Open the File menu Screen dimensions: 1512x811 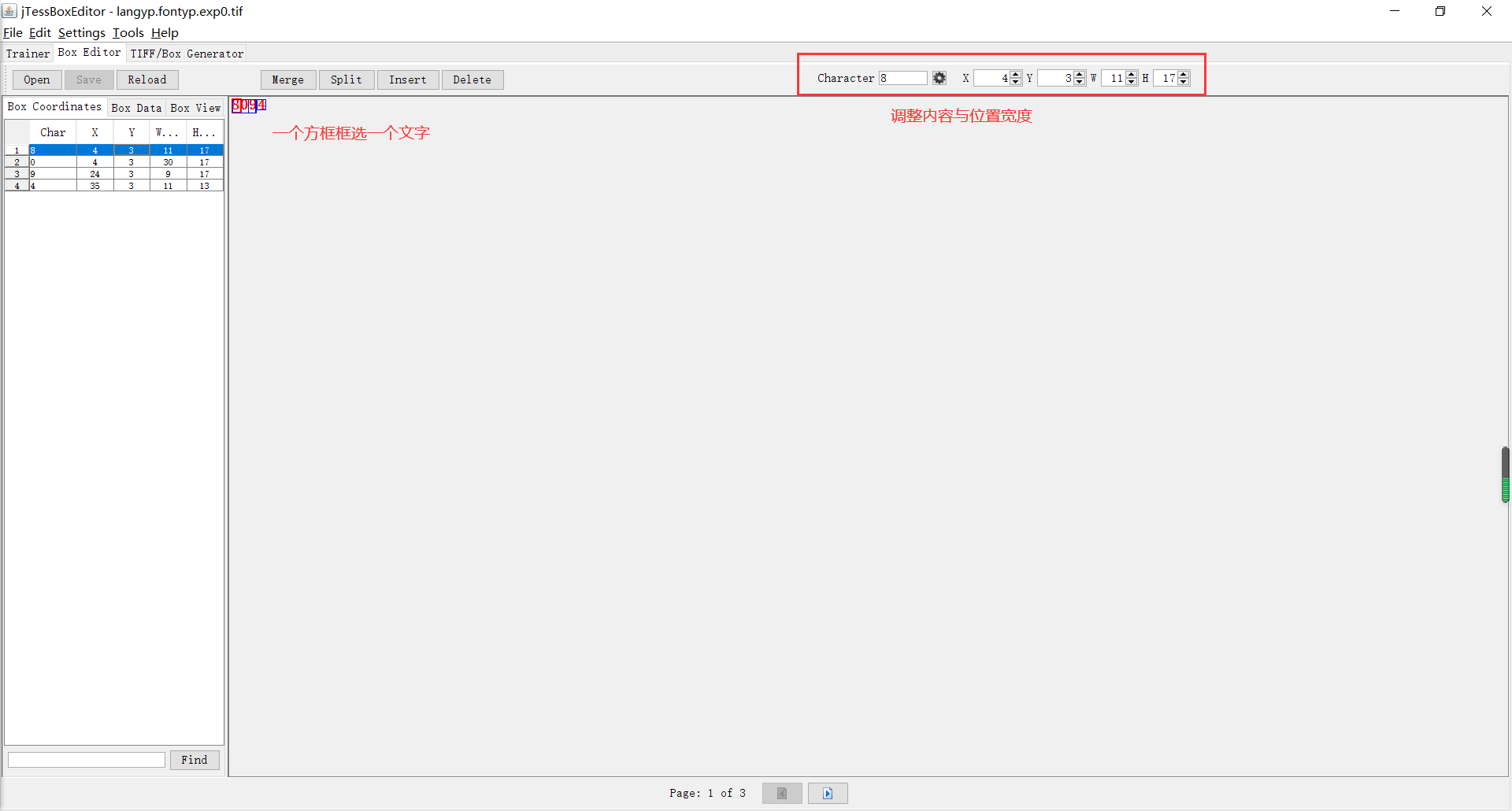pos(13,32)
